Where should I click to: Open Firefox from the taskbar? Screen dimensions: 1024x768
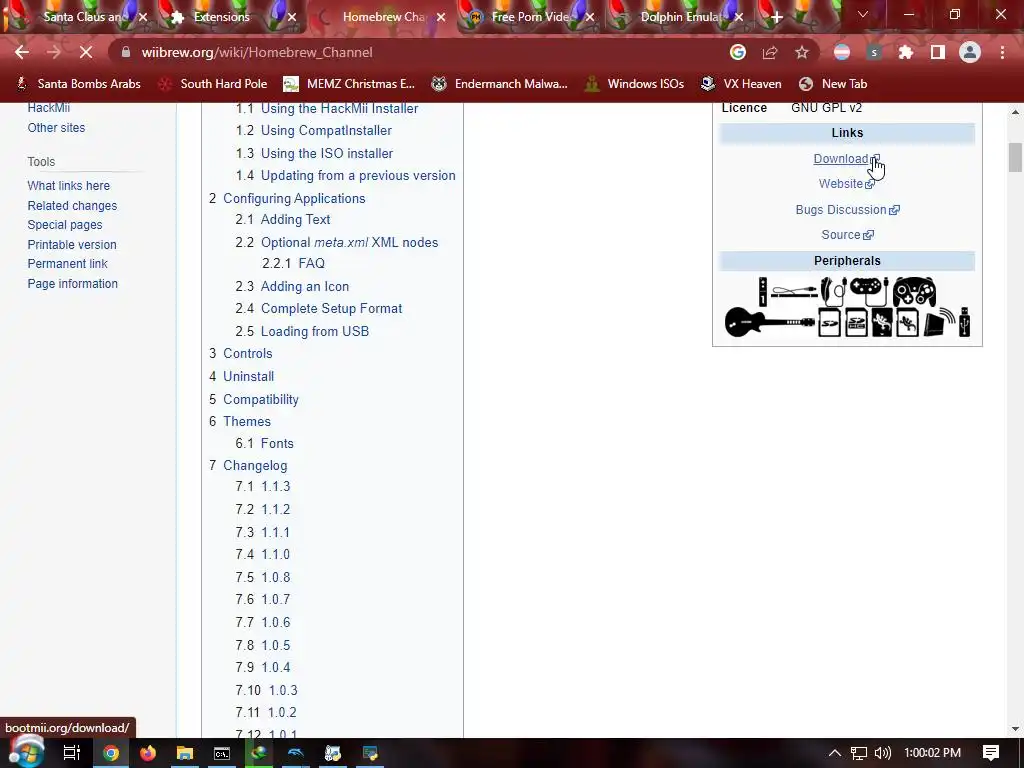tap(148, 753)
